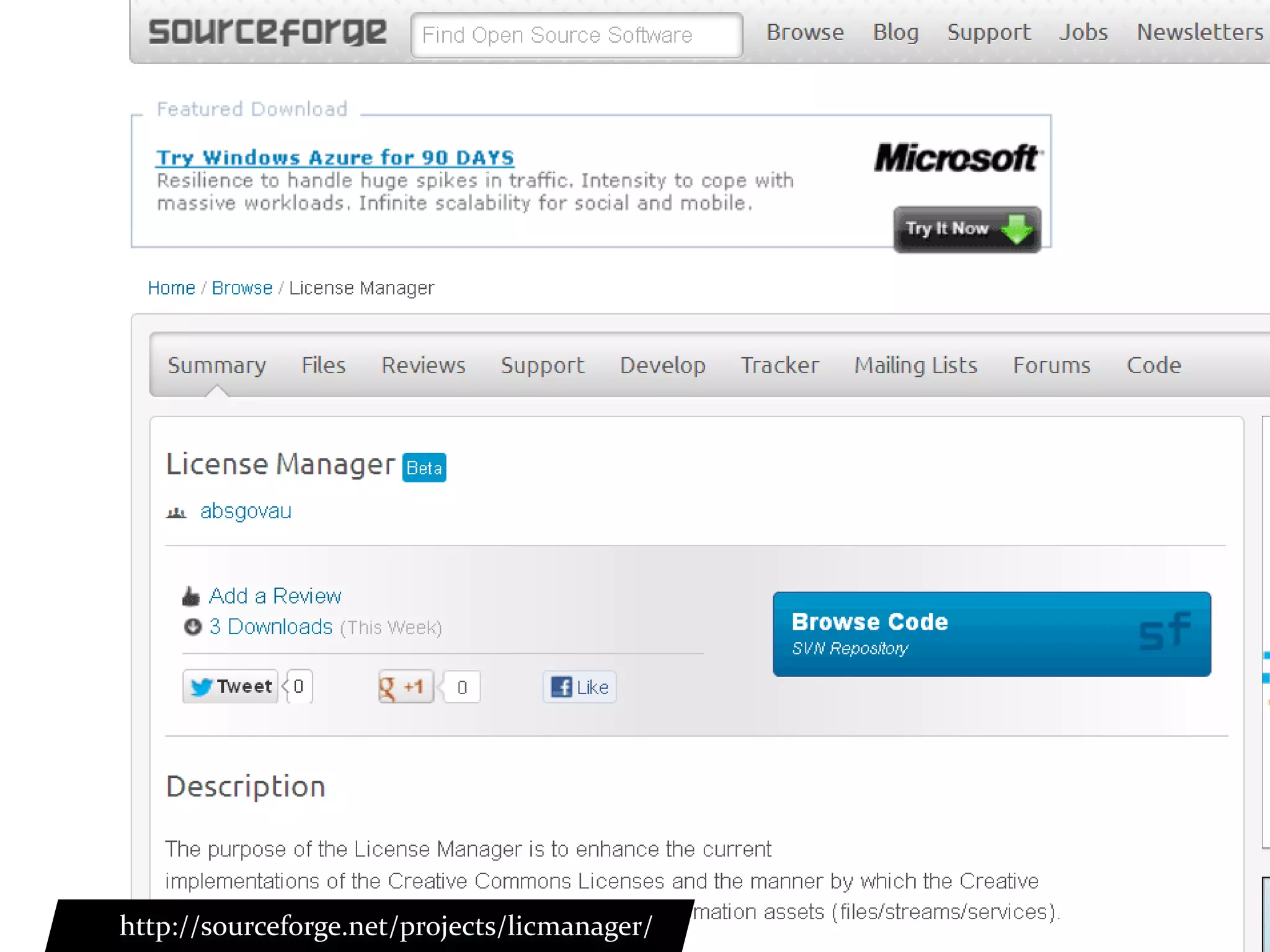Viewport: 1270px width, 952px height.
Task: Open the Add a Review link
Action: (x=275, y=596)
